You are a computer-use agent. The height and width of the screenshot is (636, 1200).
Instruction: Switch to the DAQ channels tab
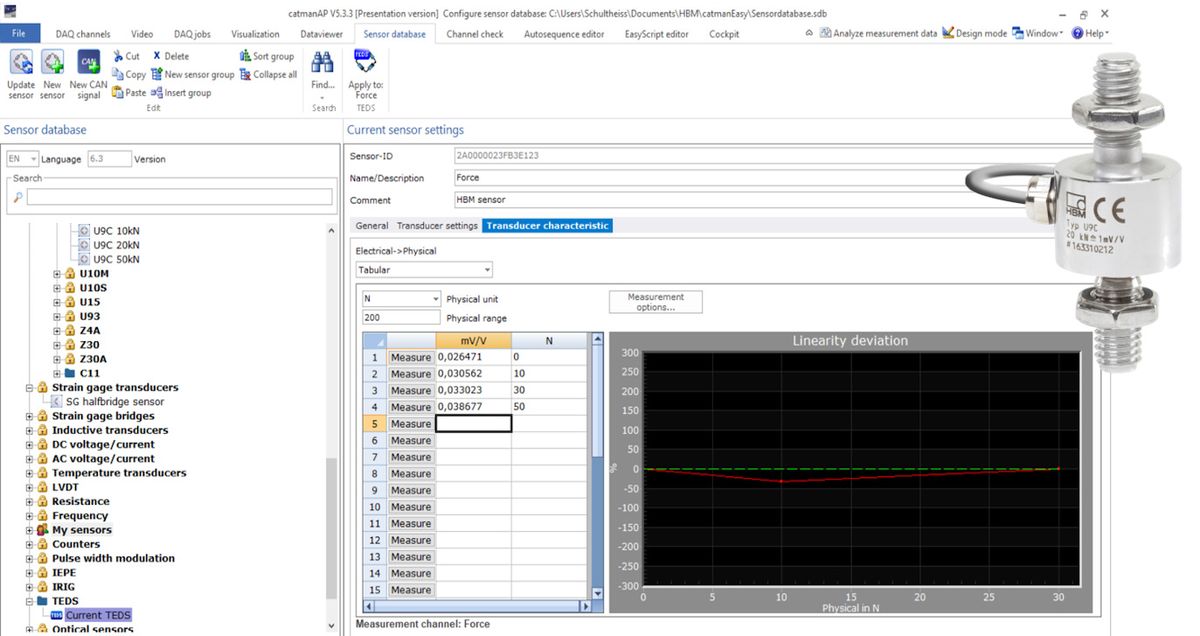click(83, 34)
